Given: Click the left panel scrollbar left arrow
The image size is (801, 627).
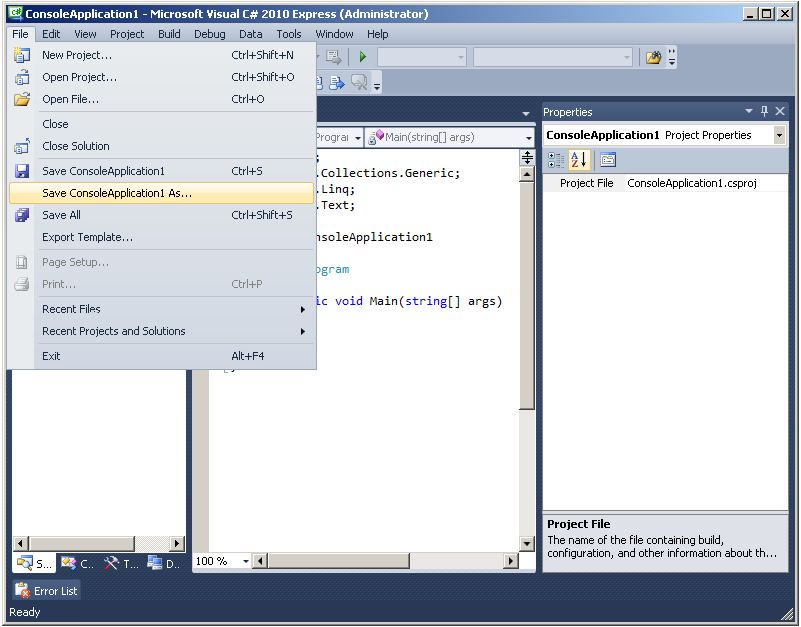Looking at the screenshot, I should click(x=20, y=543).
